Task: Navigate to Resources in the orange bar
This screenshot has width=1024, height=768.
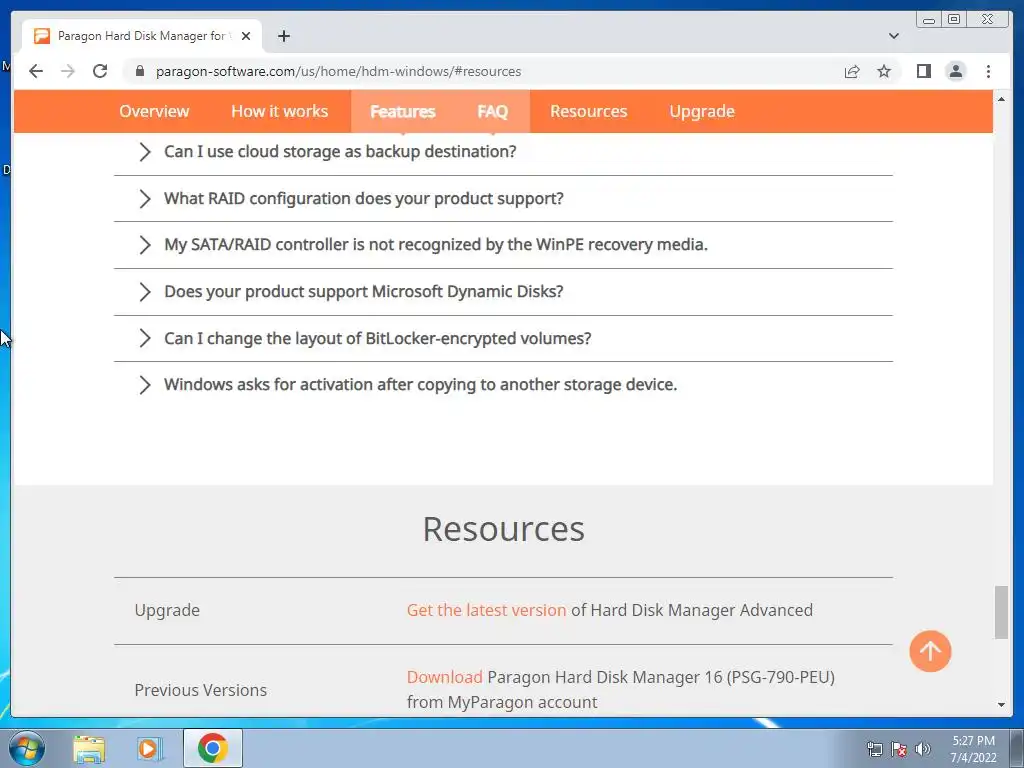Action: (588, 111)
